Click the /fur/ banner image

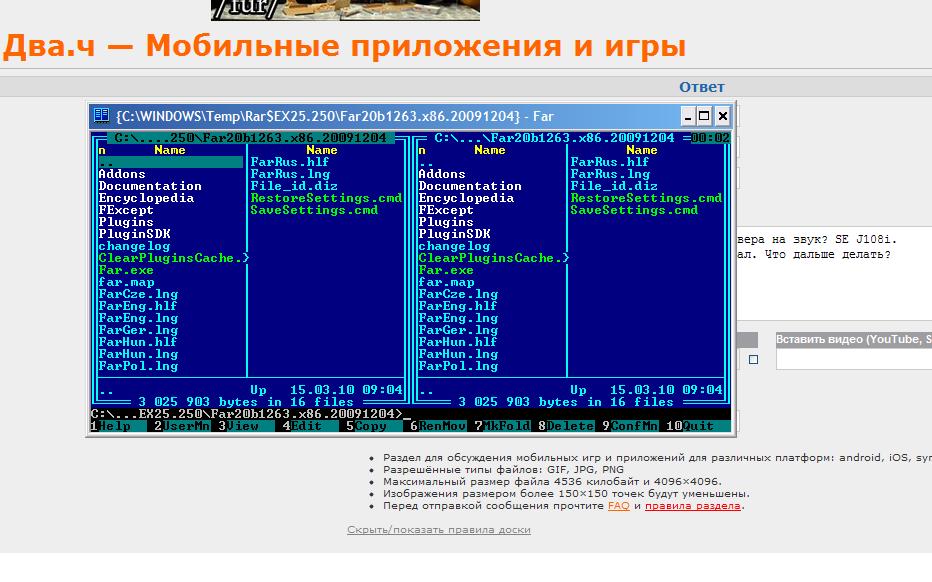pos(345,10)
